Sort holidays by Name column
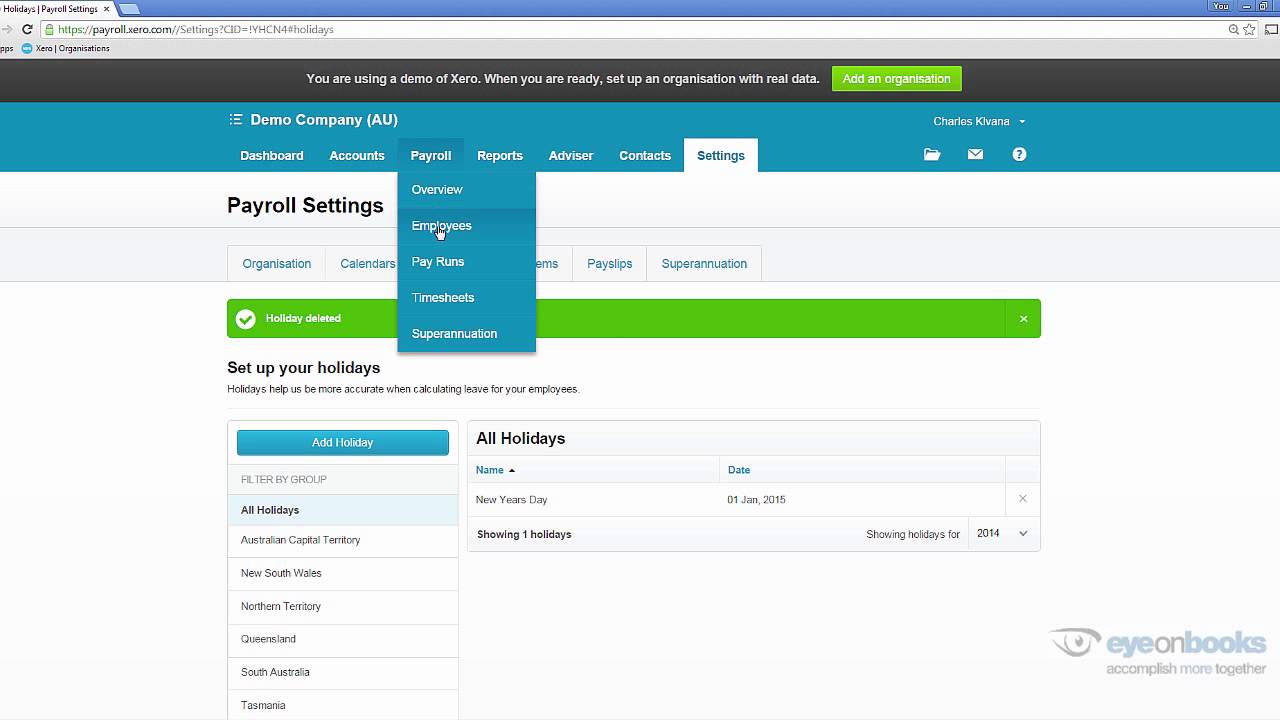Viewport: 1280px width, 720px height. point(495,470)
